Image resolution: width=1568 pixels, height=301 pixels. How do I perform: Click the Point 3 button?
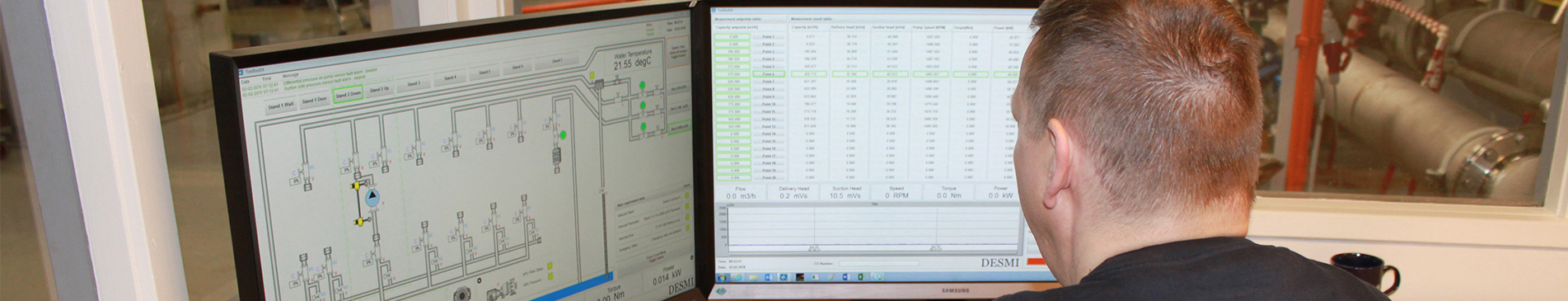pyautogui.click(x=768, y=52)
